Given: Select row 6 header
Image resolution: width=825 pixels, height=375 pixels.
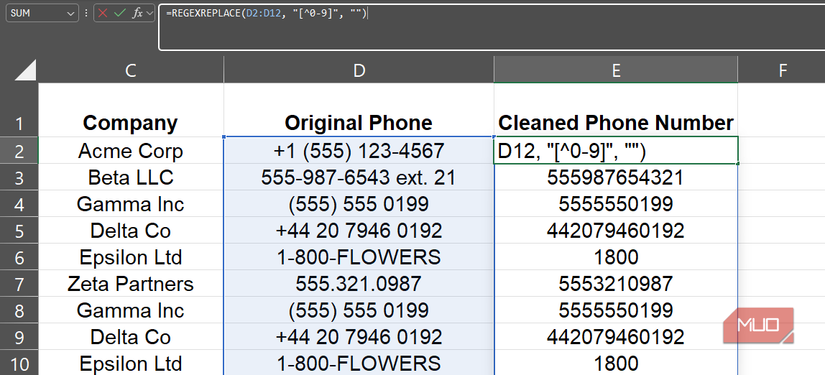Looking at the screenshot, I should click(x=19, y=257).
